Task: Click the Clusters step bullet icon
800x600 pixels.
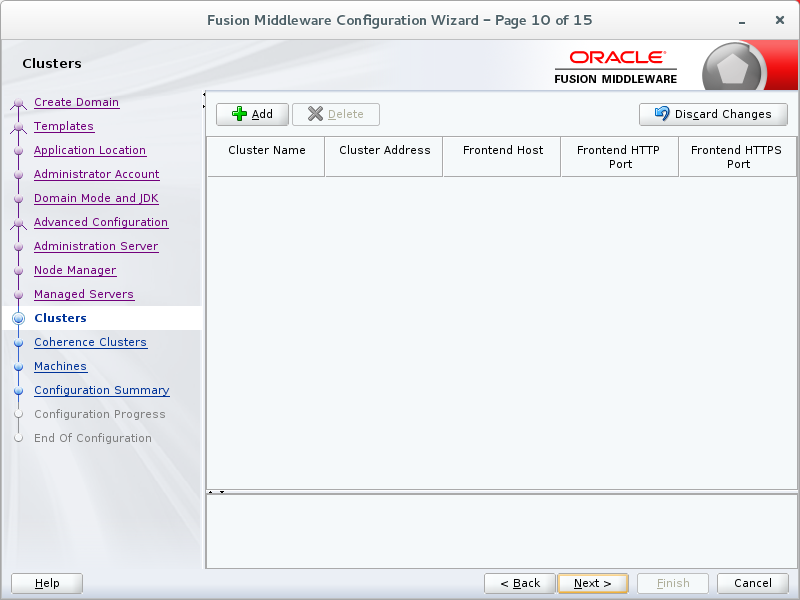Action: [x=18, y=318]
